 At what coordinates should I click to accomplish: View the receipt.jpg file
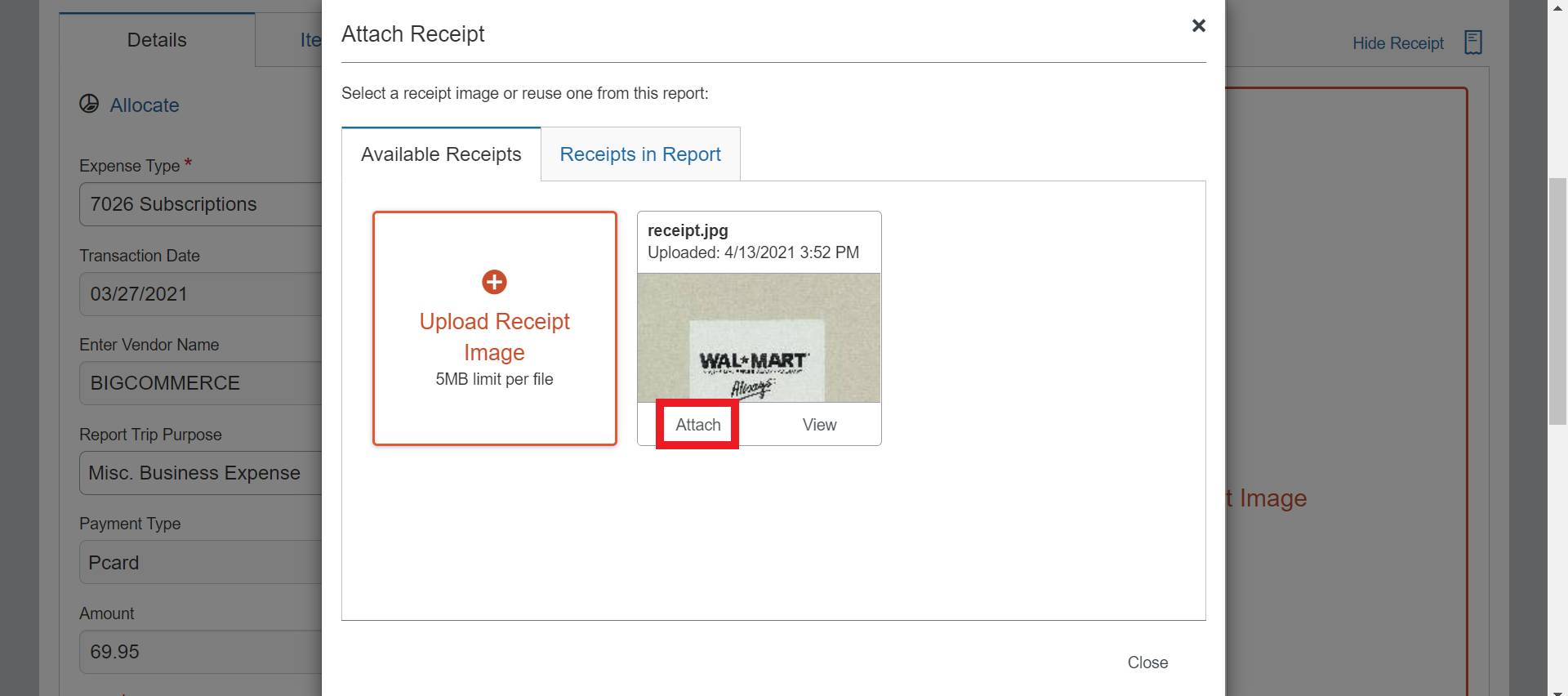pos(819,425)
